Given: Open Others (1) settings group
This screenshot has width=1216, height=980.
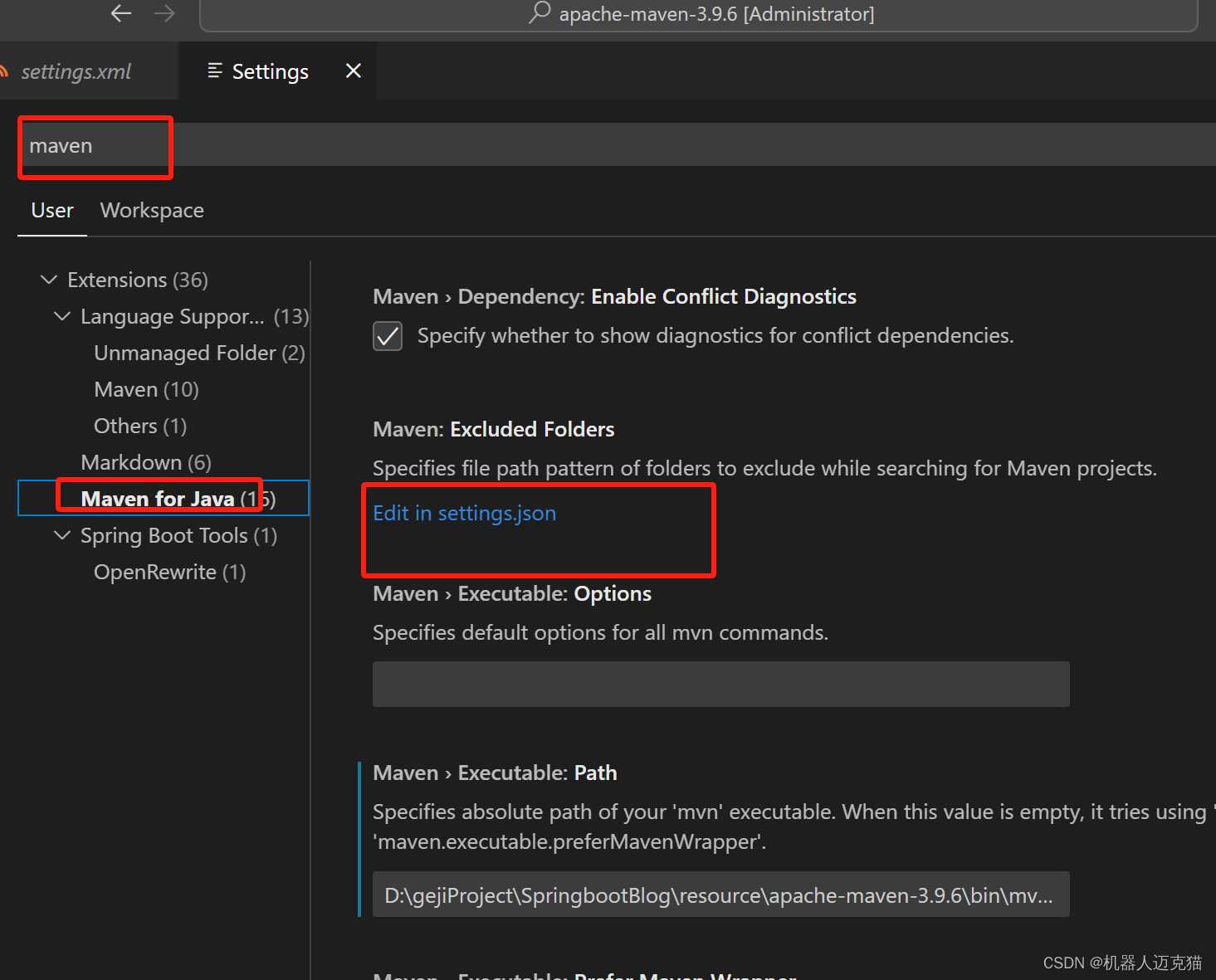Looking at the screenshot, I should (x=140, y=427).
